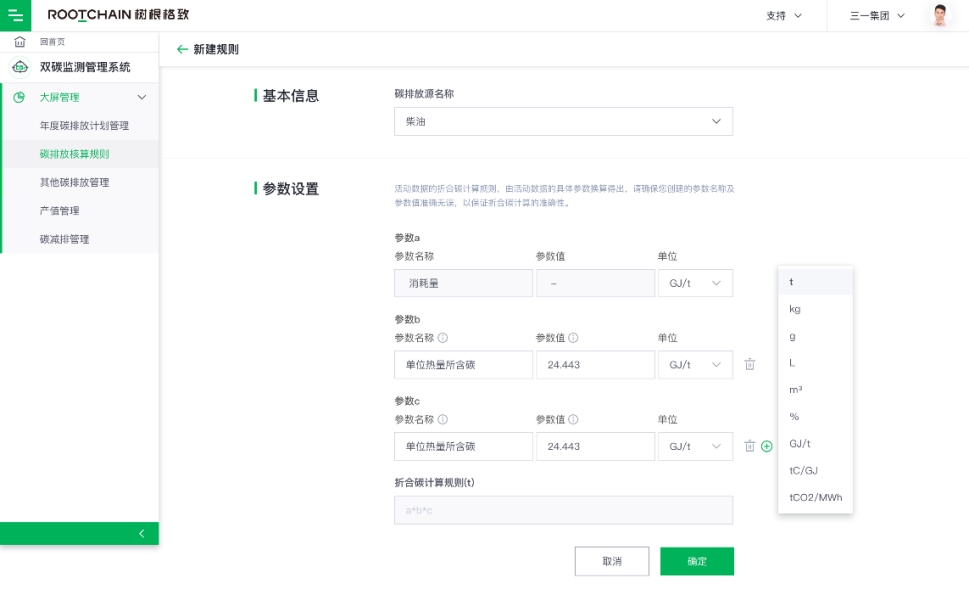The height and width of the screenshot is (606, 969).
Task: Open the user avatar at top-right
Action: click(939, 15)
